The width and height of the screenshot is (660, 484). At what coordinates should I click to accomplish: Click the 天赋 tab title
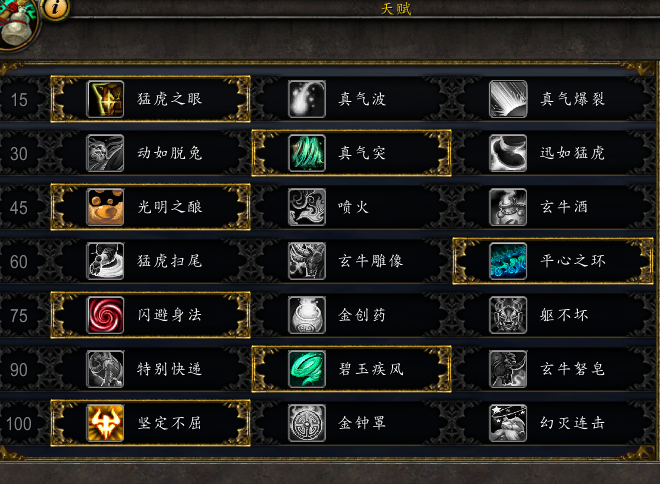[x=396, y=8]
